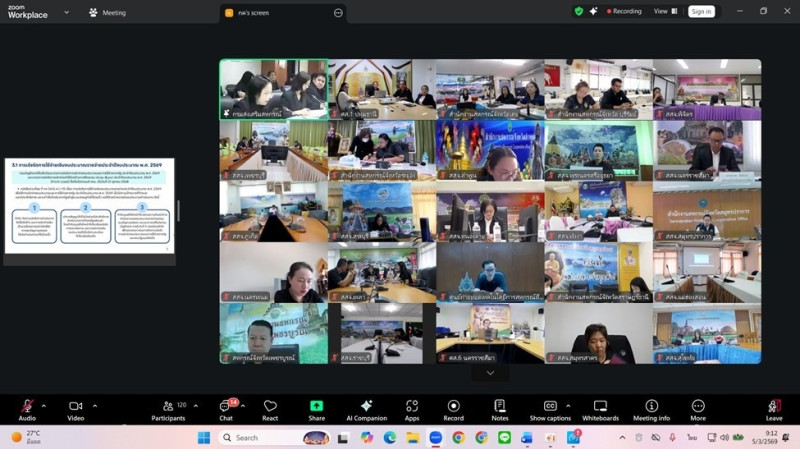This screenshot has height=449, width=800.
Task: Select the shared screen slide thumbnail
Action: (89, 205)
